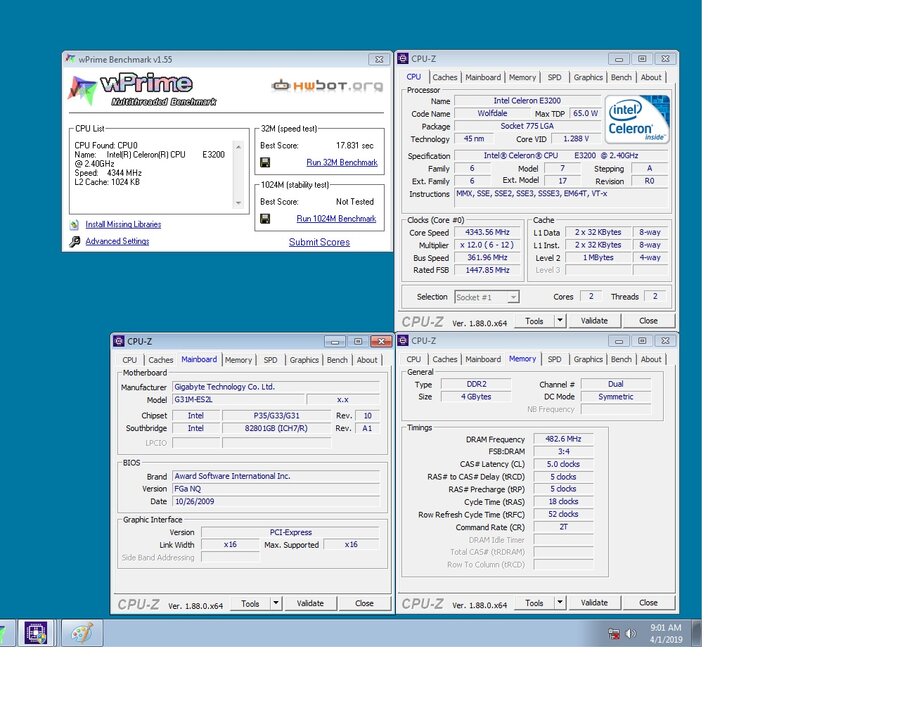Image resolution: width=900 pixels, height=720 pixels.
Task: Open the CPU-Z icon on the taskbar
Action: pyautogui.click(x=36, y=633)
